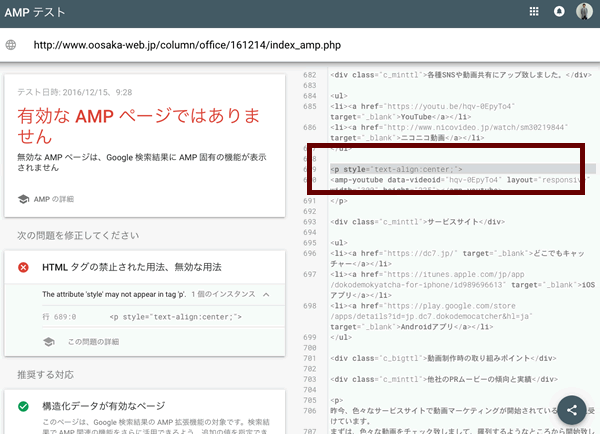Click the tested URL input field
Image resolution: width=600 pixels, height=434 pixels.
click(187, 45)
